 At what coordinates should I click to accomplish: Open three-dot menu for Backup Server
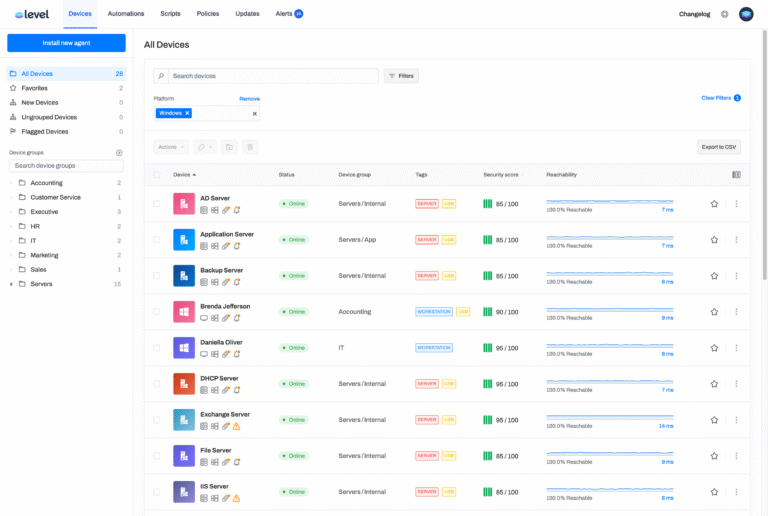click(736, 276)
